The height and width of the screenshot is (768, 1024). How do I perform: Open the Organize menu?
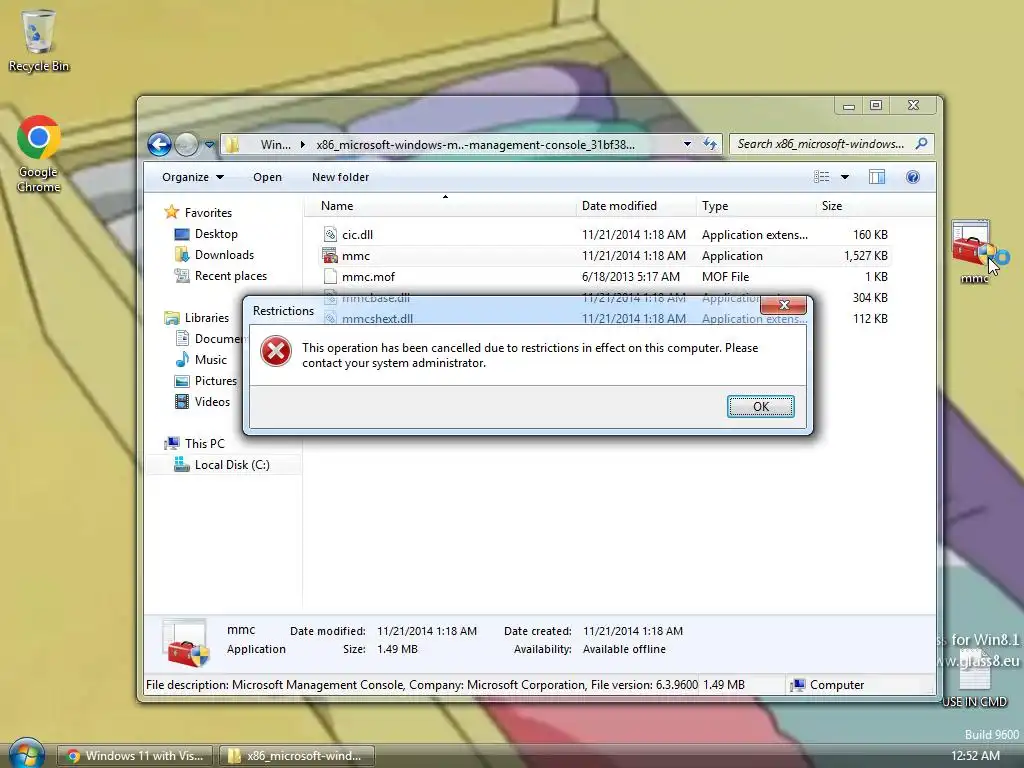pyautogui.click(x=193, y=177)
